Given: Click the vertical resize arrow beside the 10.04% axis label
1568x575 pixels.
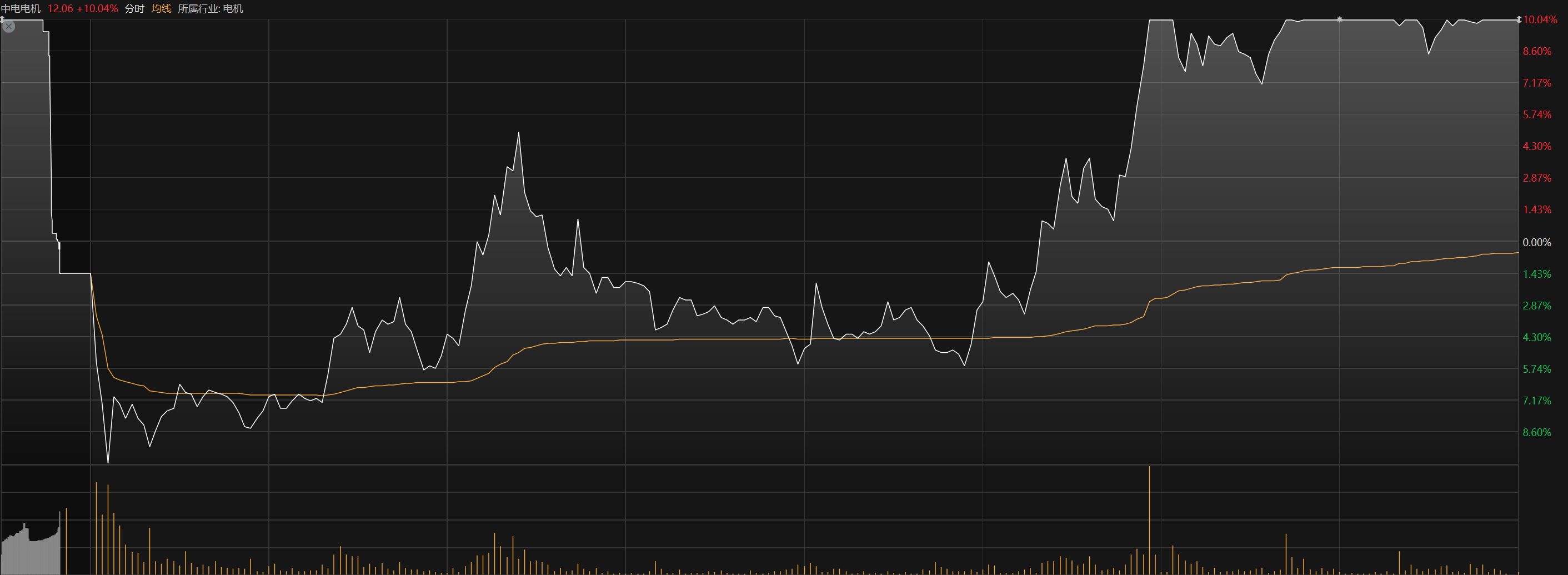Looking at the screenshot, I should 1519,19.
